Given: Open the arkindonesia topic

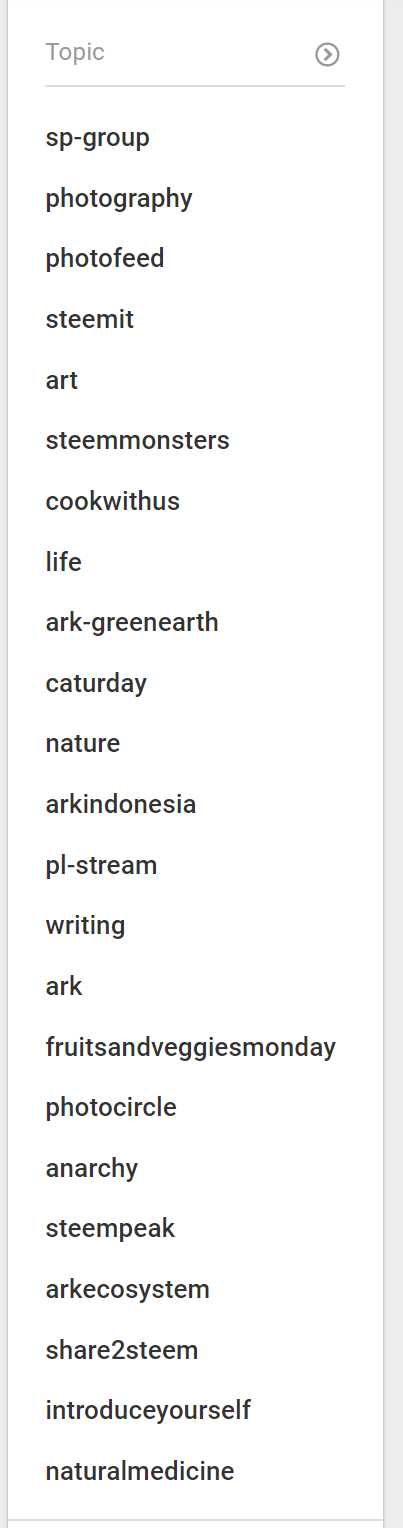Looking at the screenshot, I should pos(120,805).
